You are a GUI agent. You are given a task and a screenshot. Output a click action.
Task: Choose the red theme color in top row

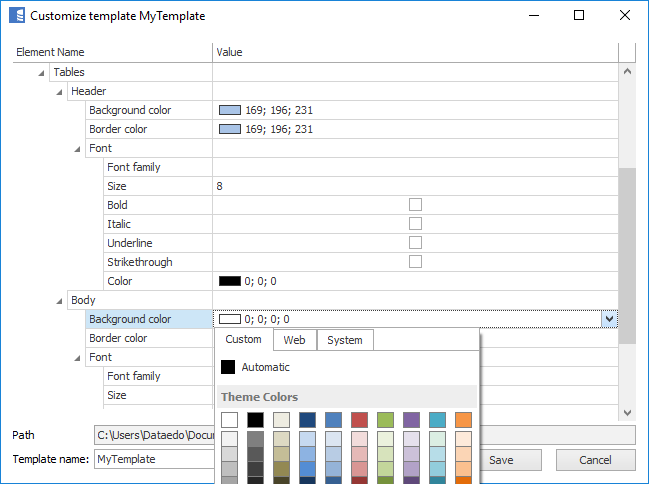click(359, 420)
